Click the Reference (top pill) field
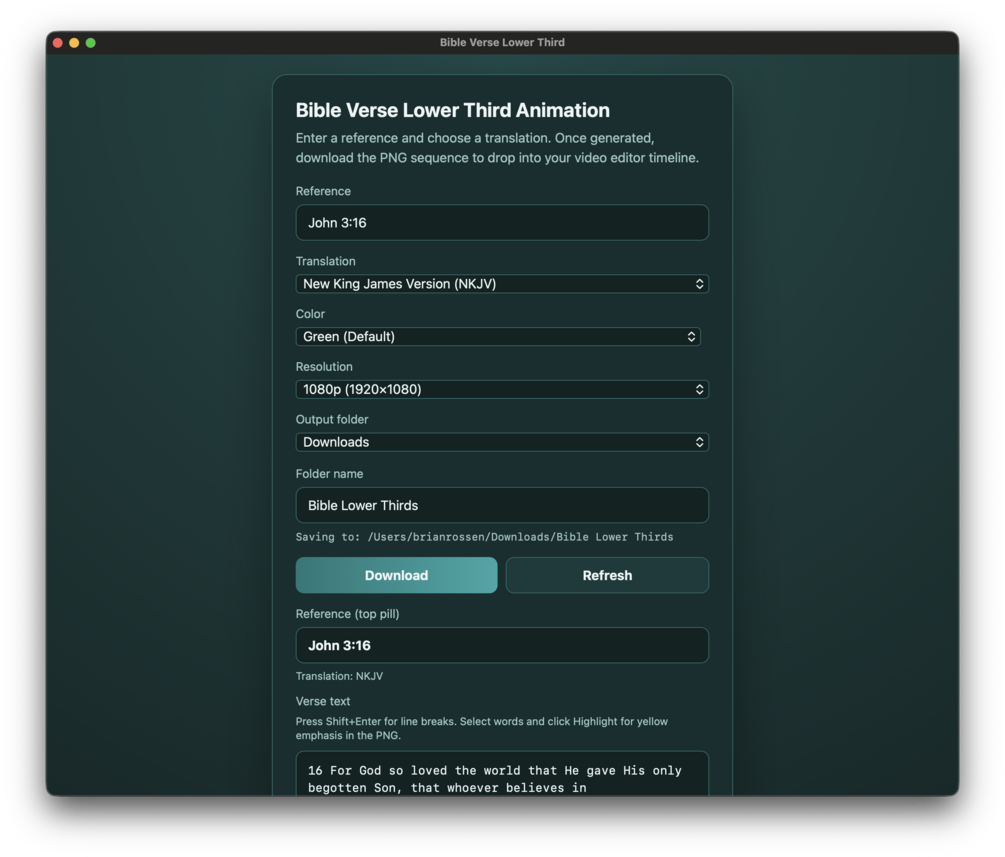This screenshot has height=857, width=1005. 502,645
